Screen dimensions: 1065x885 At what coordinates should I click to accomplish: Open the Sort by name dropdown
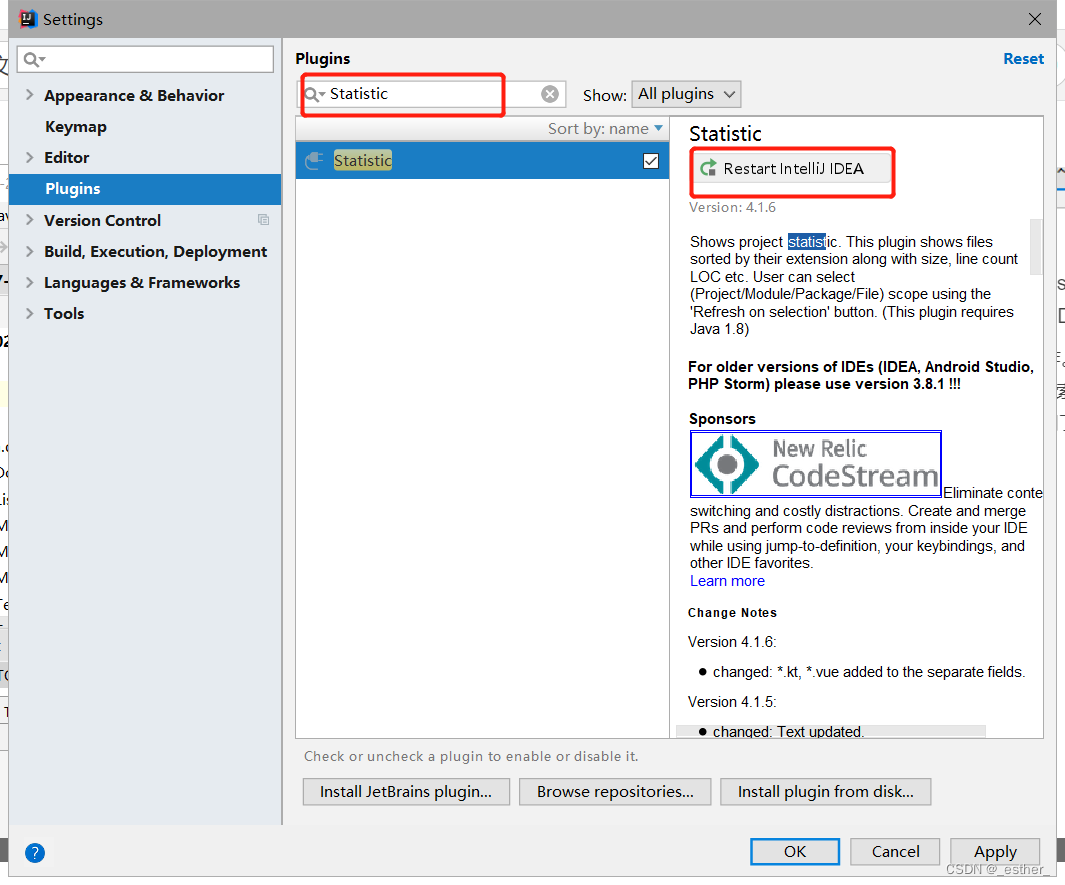pyautogui.click(x=605, y=128)
